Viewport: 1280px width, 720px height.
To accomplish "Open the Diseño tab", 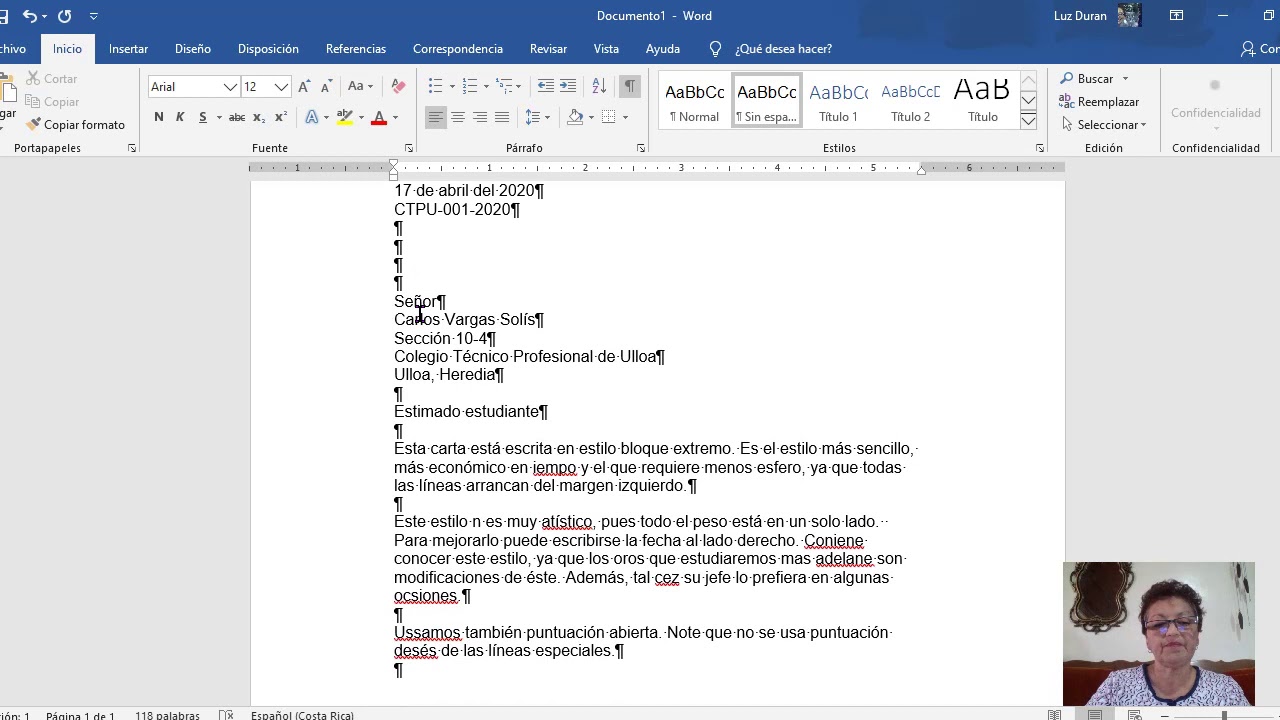I will [193, 49].
